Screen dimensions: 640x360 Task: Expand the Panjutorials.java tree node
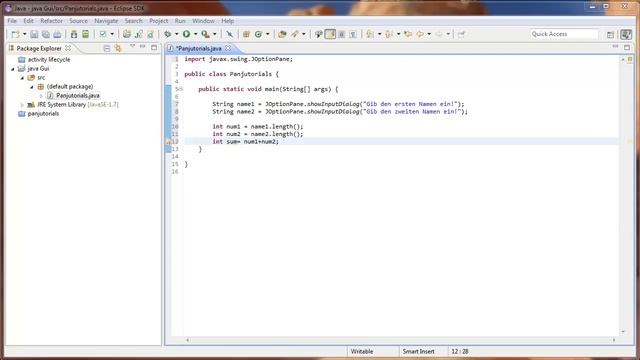point(41,96)
